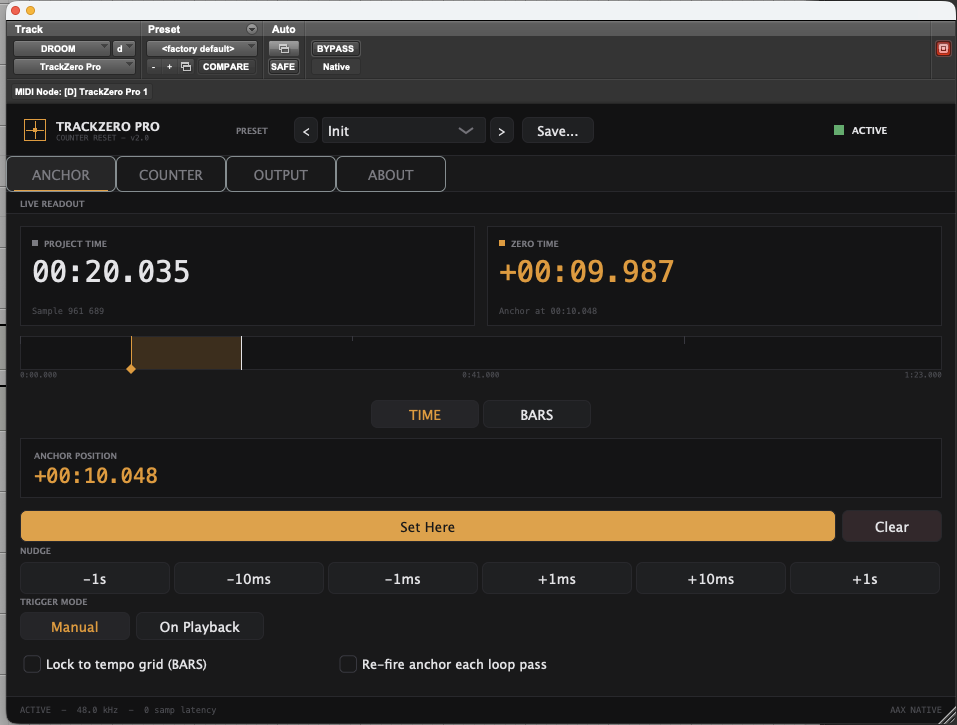
Task: Nudge anchor by -10ms
Action: pos(249,579)
